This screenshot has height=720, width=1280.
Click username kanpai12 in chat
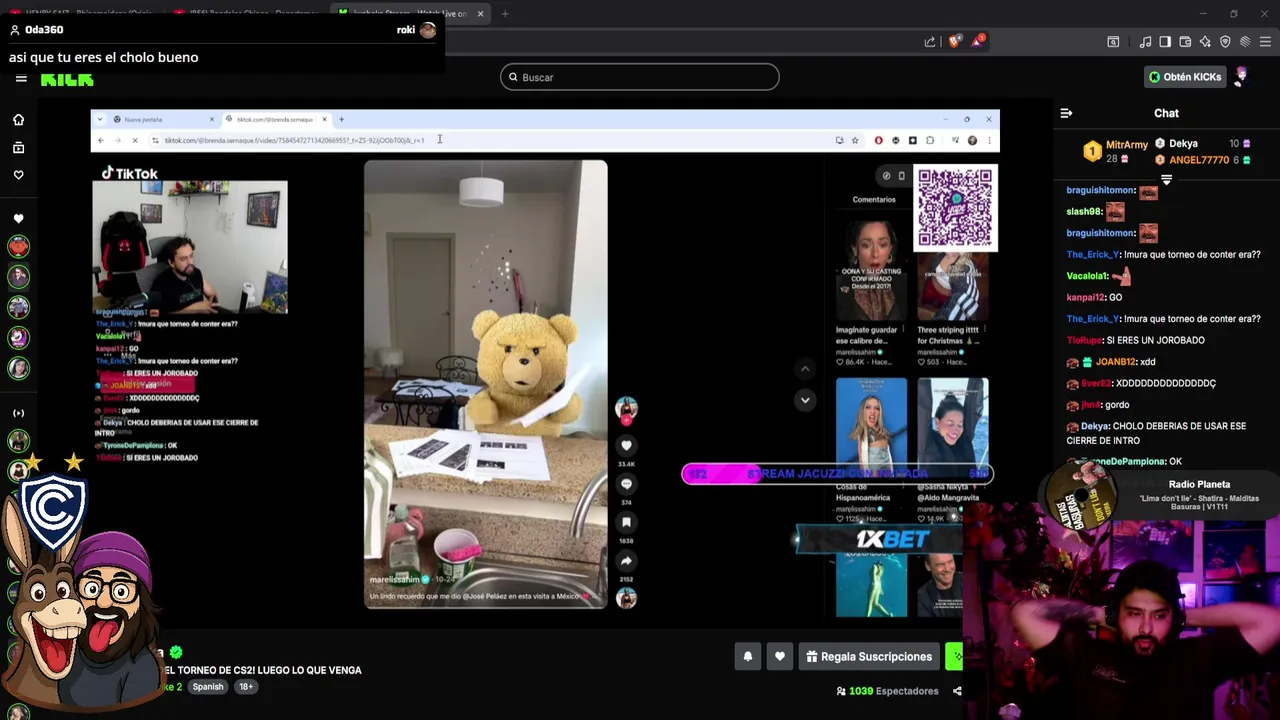click(x=1085, y=297)
